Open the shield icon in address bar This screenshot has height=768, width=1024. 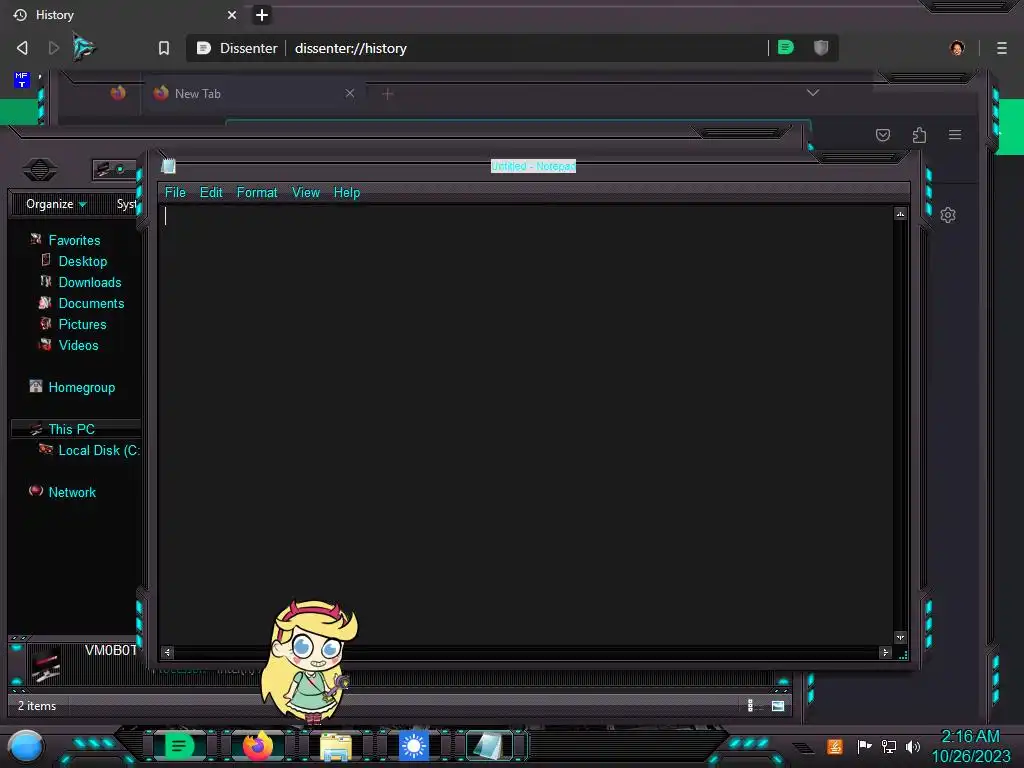point(821,47)
